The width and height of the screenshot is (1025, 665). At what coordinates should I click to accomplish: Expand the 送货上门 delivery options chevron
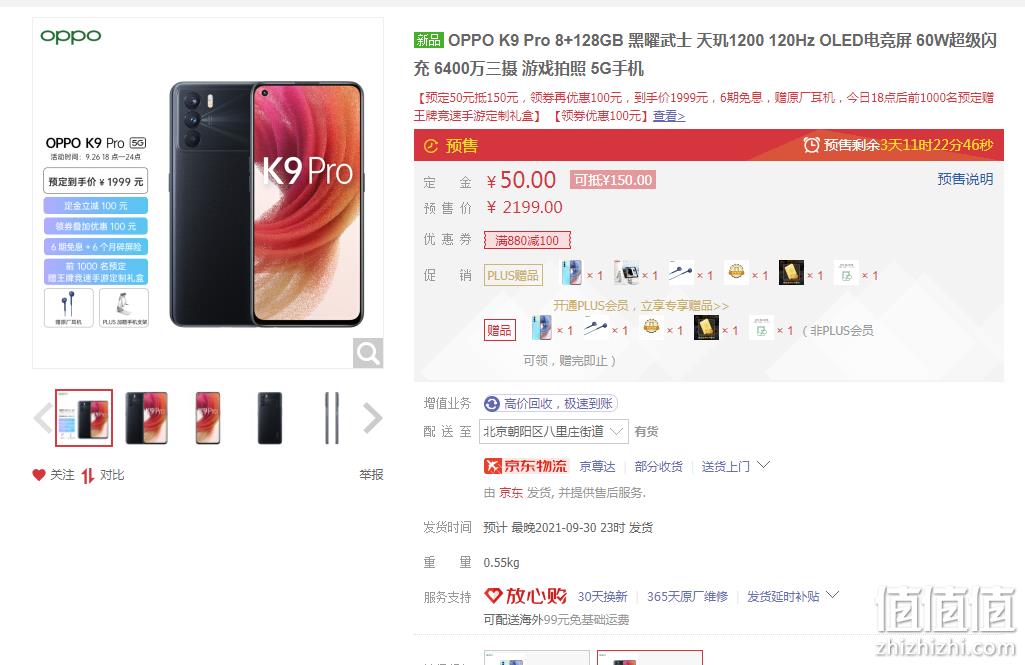763,465
